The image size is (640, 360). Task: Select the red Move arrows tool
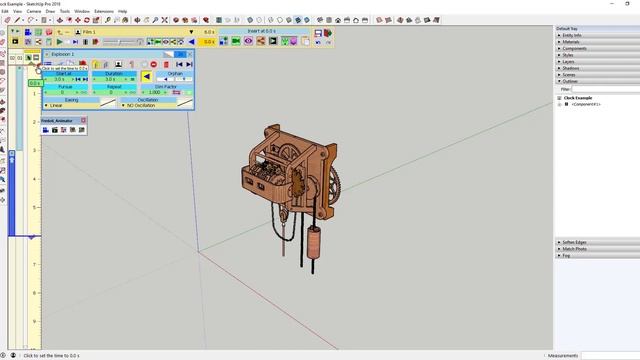click(x=78, y=20)
